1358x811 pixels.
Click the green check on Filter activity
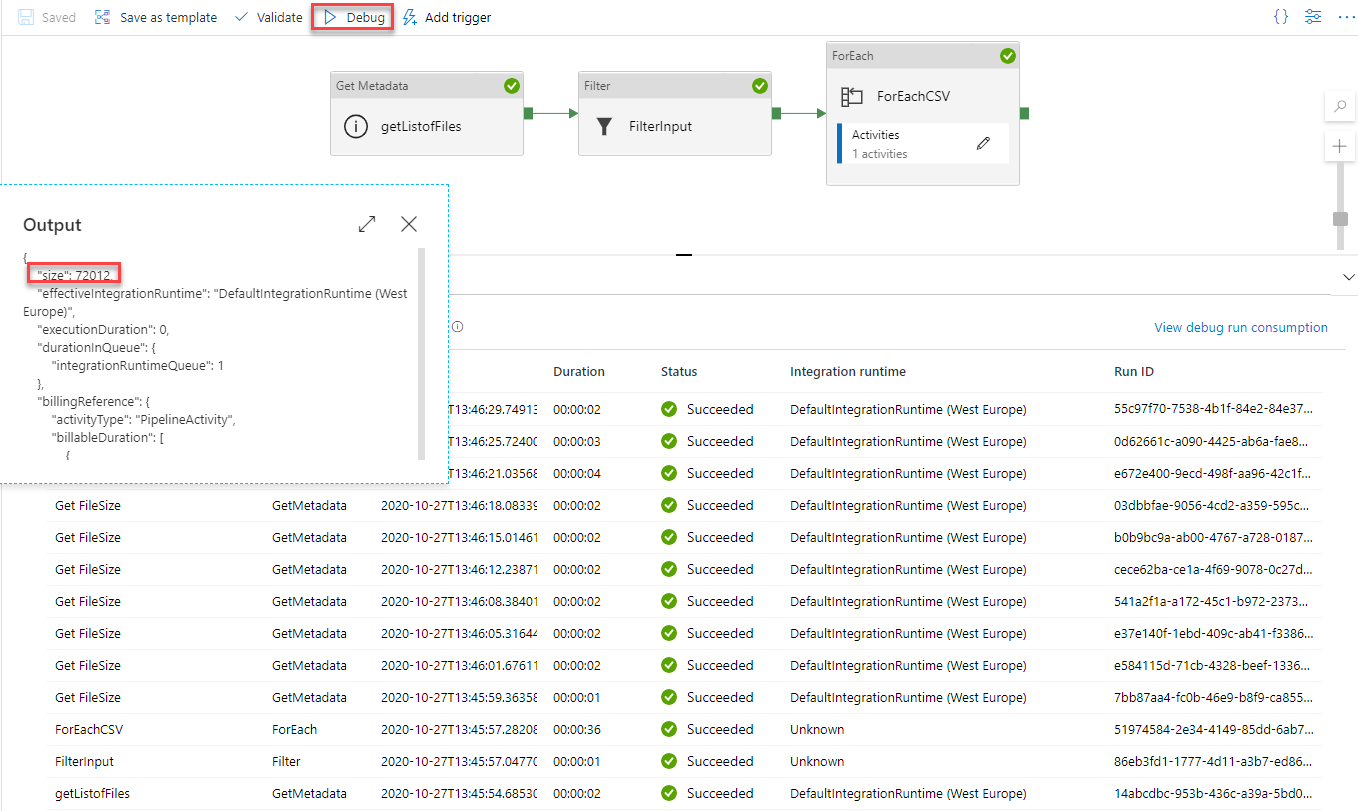pos(760,86)
